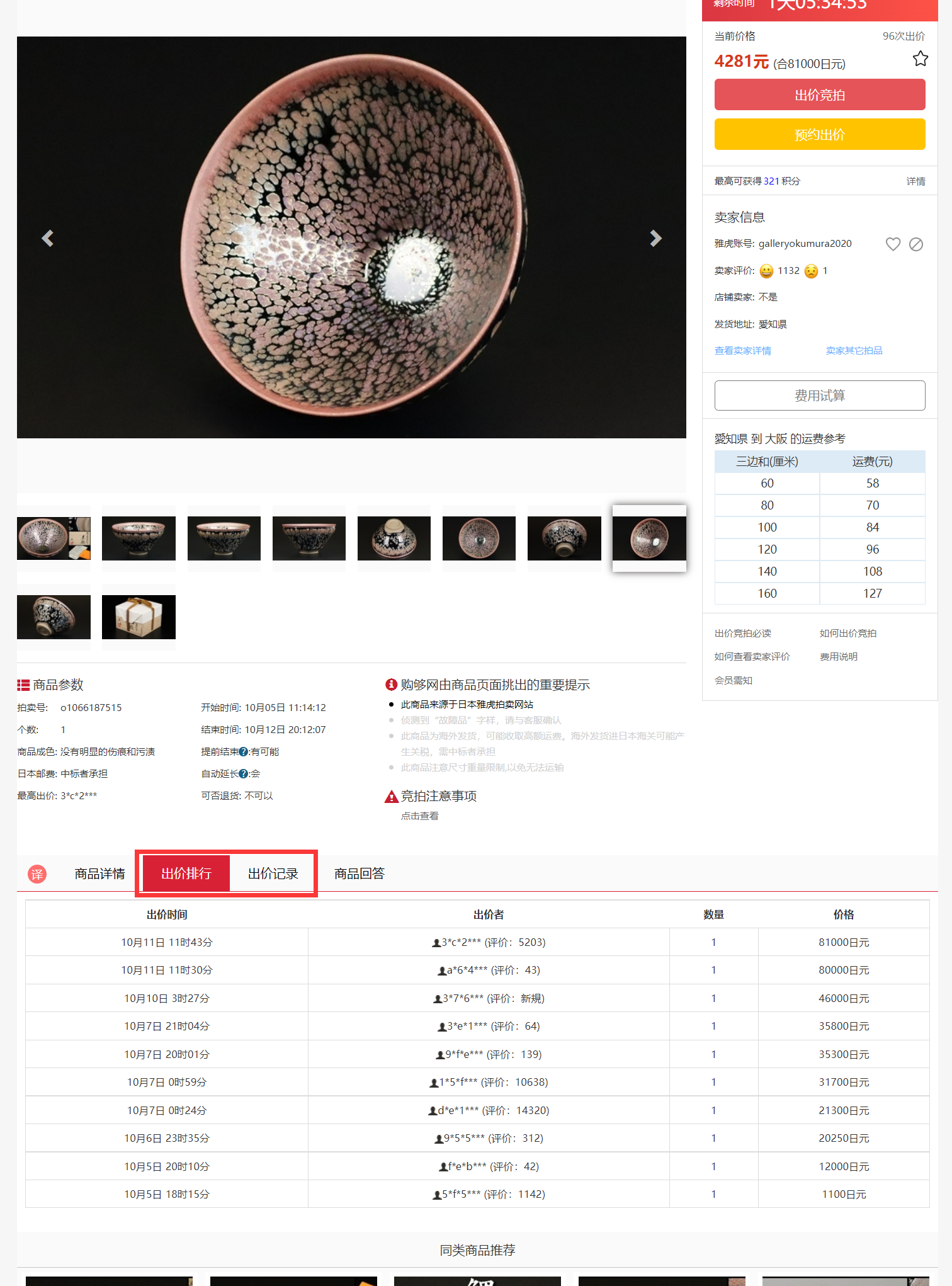Open 查看卖家详情 link
952x1286 pixels.
[742, 351]
